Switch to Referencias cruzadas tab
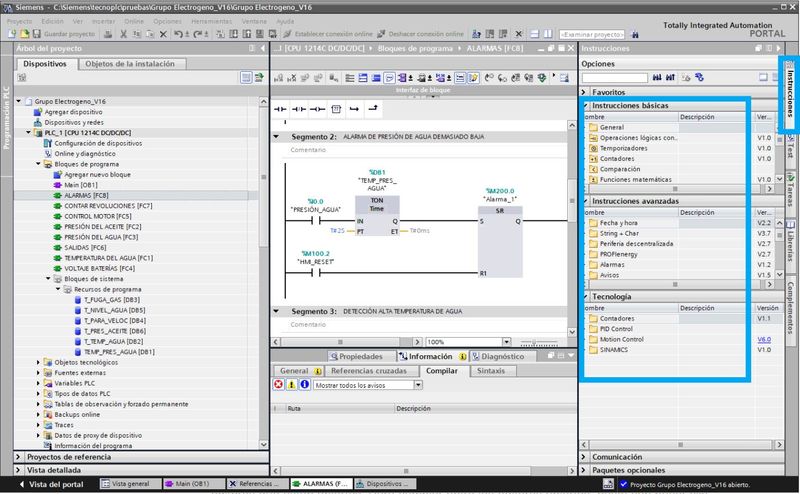 [369, 371]
